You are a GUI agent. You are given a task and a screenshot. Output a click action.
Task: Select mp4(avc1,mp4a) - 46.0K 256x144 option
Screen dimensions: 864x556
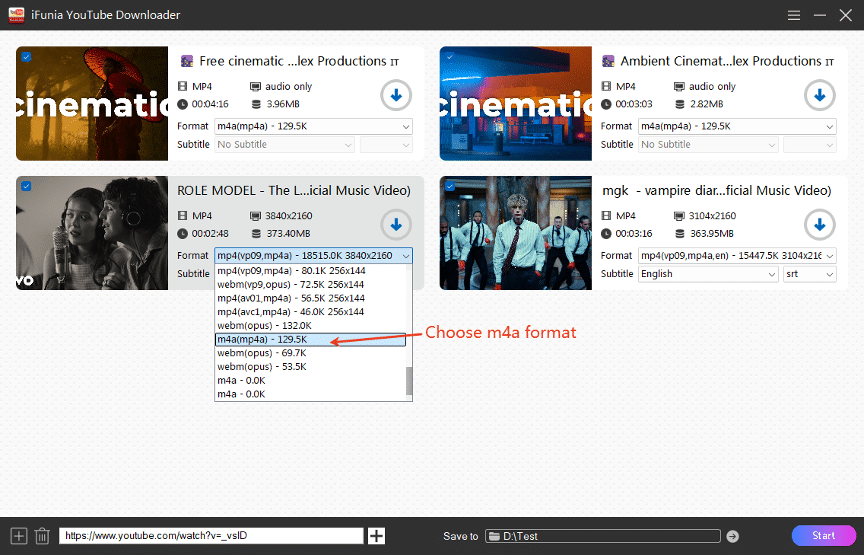tap(310, 312)
